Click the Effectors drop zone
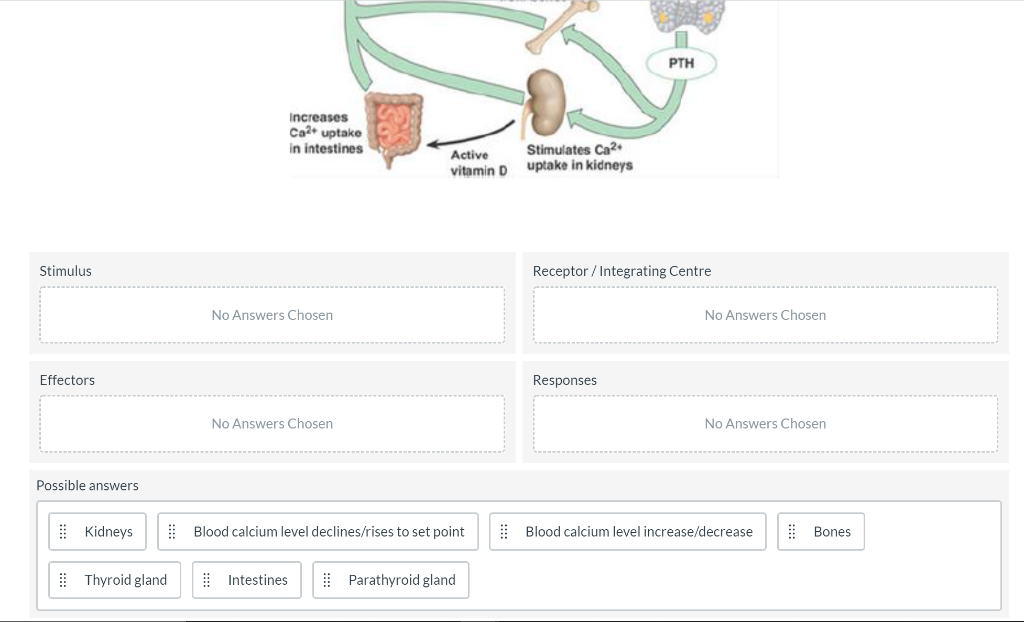This screenshot has width=1024, height=622. click(272, 423)
